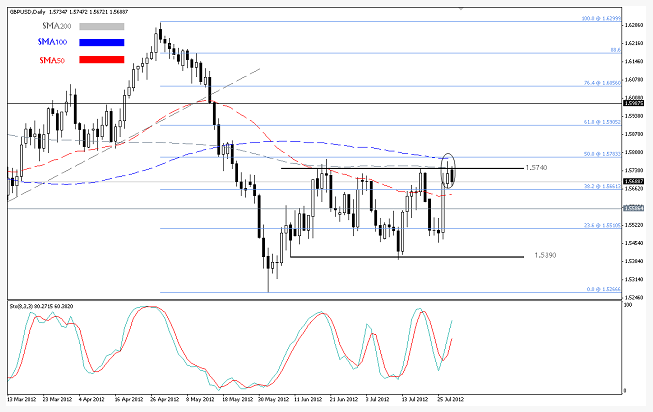Click the stochastic scale value 100
This screenshot has height=412, width=653.
click(x=628, y=305)
